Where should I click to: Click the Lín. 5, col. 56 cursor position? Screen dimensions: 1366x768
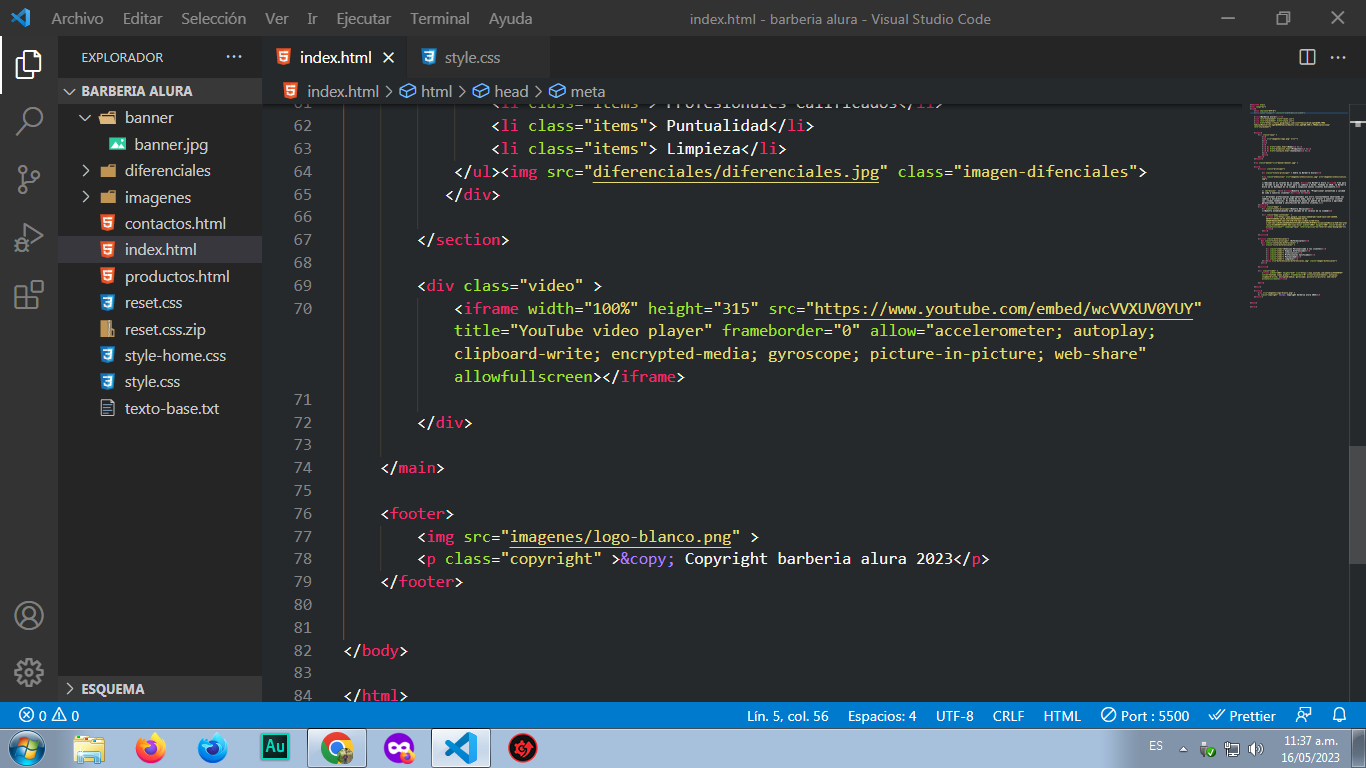point(787,716)
